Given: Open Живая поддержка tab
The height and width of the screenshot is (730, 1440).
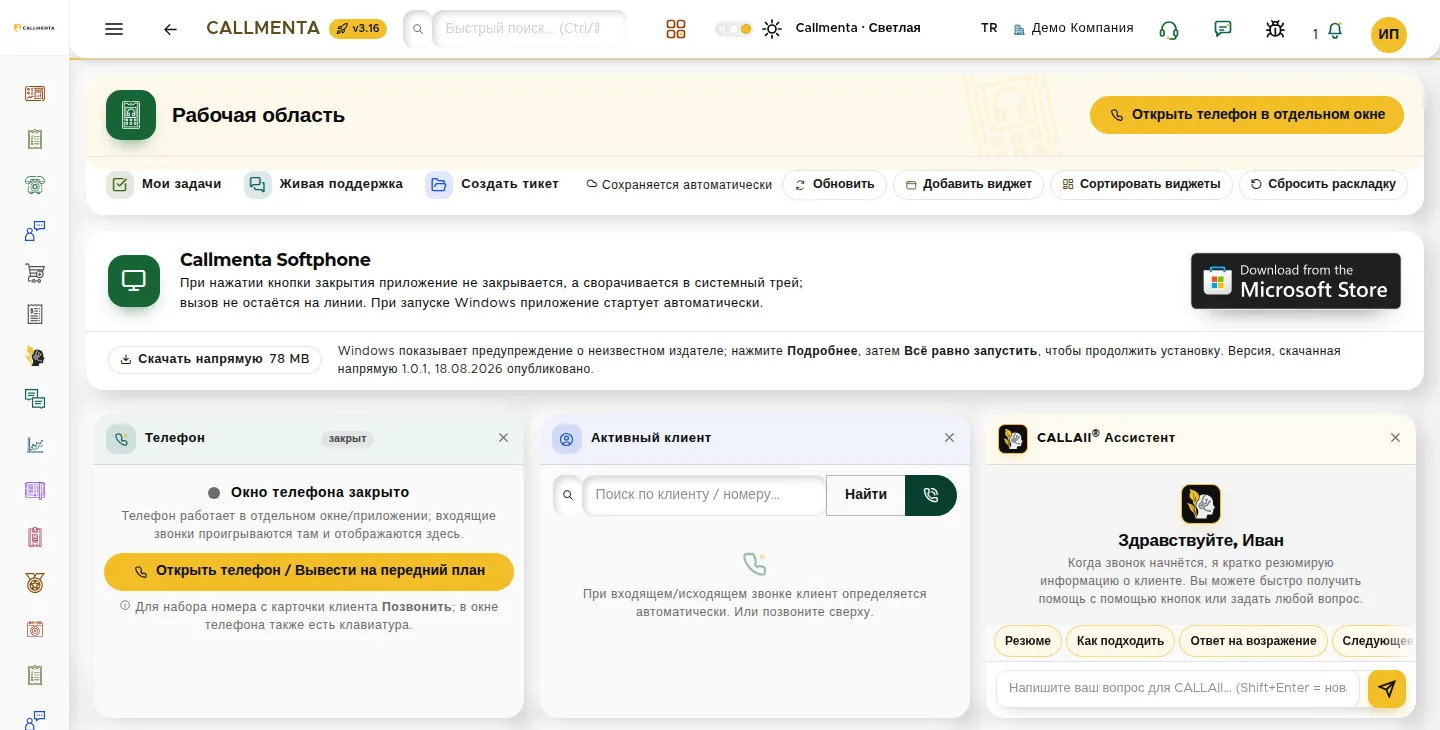Looking at the screenshot, I should click(x=324, y=184).
